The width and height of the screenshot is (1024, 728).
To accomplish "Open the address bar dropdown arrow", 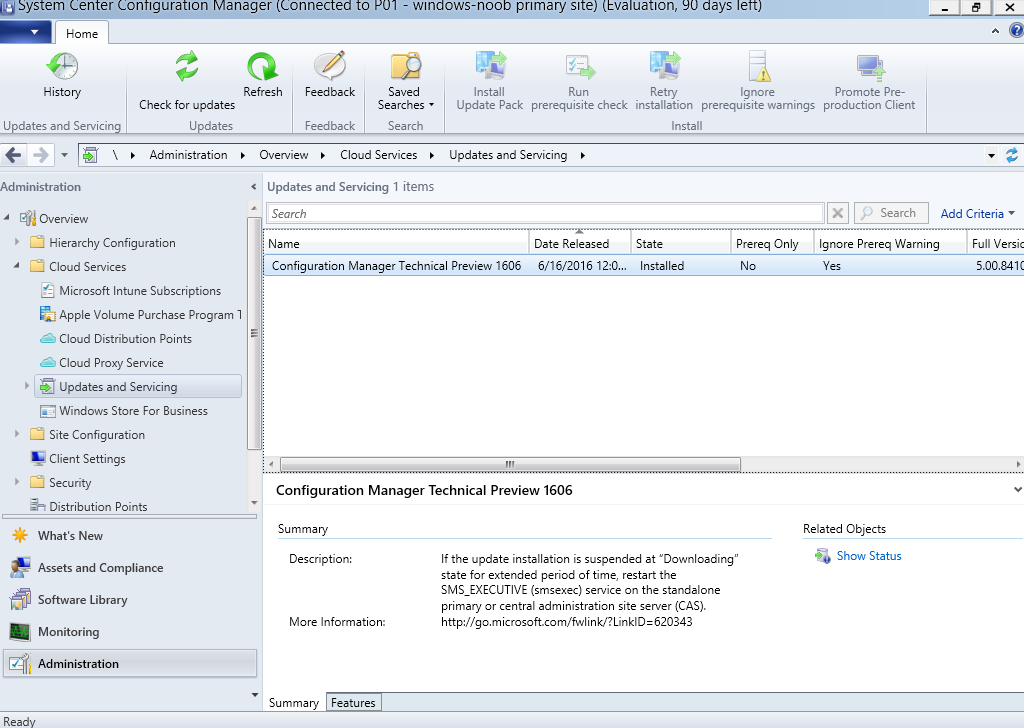I will [x=991, y=155].
